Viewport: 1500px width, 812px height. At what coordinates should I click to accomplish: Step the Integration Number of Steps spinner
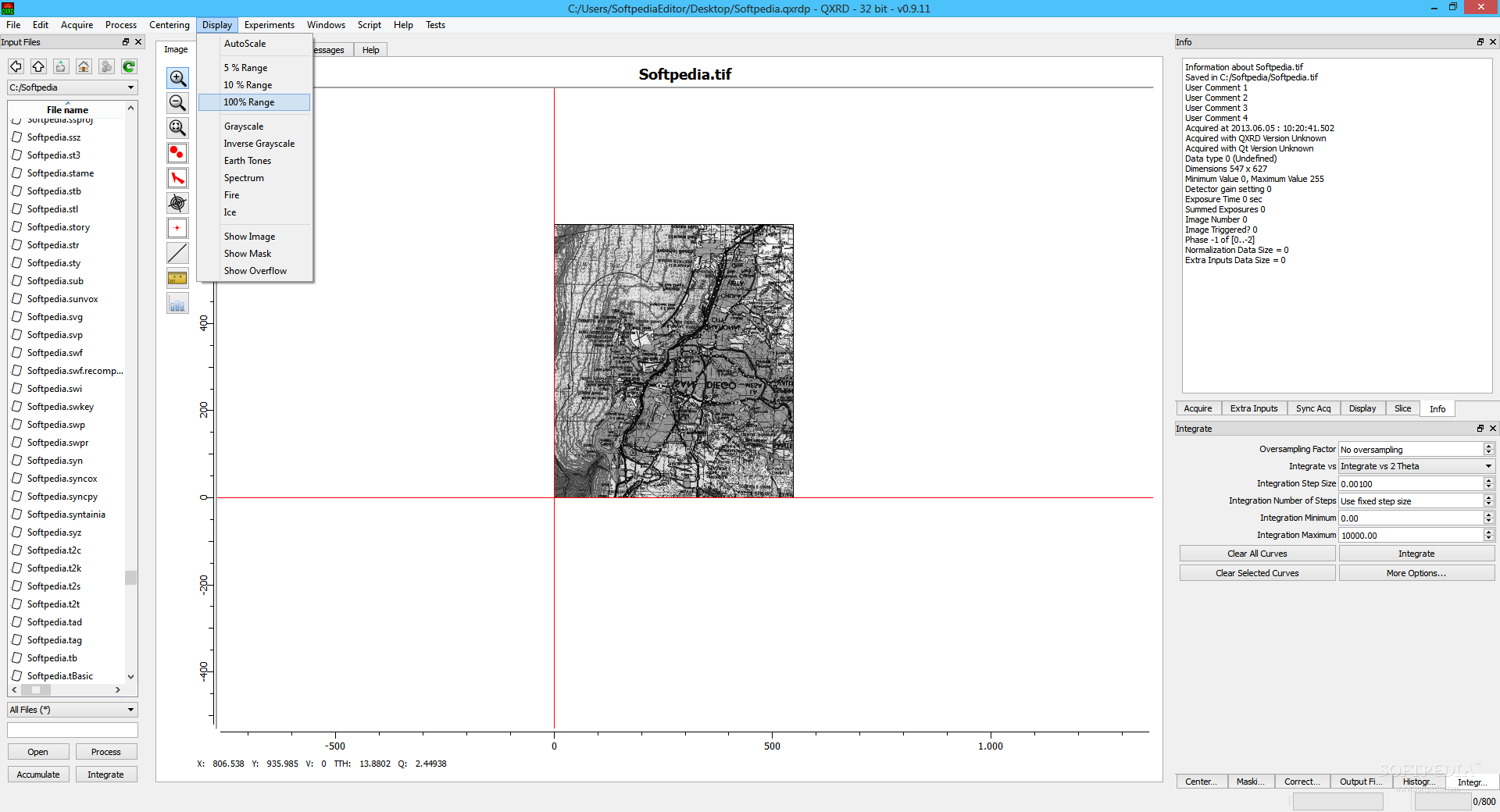1488,500
